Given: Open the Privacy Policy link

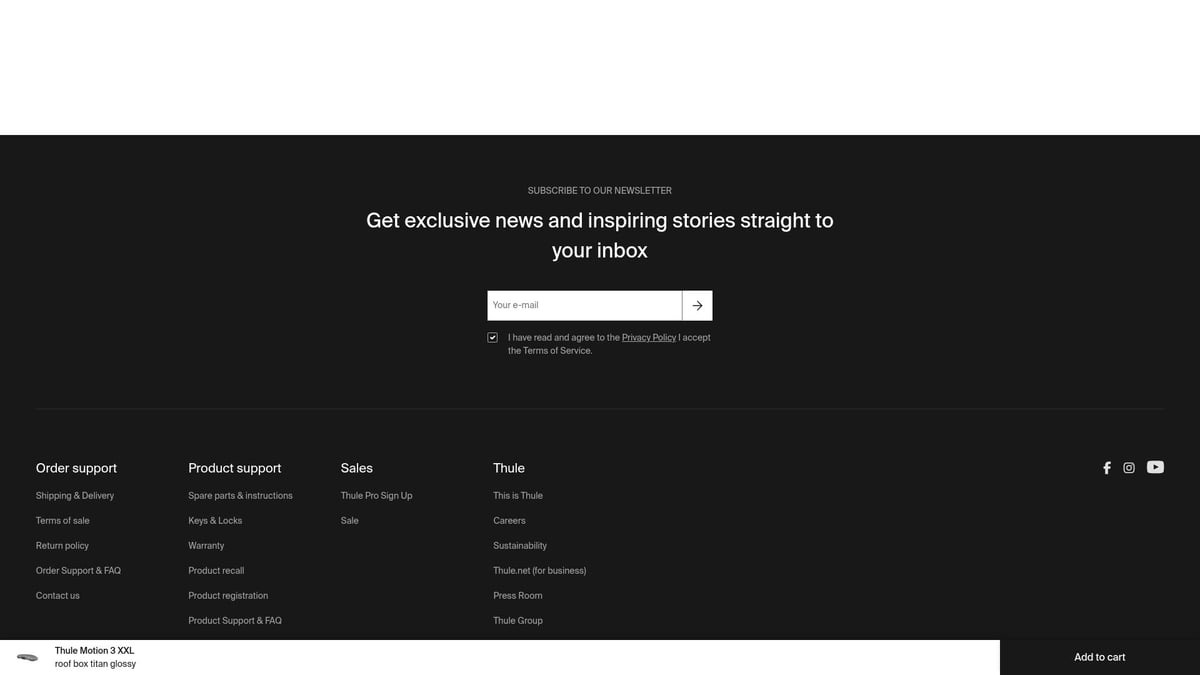Looking at the screenshot, I should (x=648, y=338).
